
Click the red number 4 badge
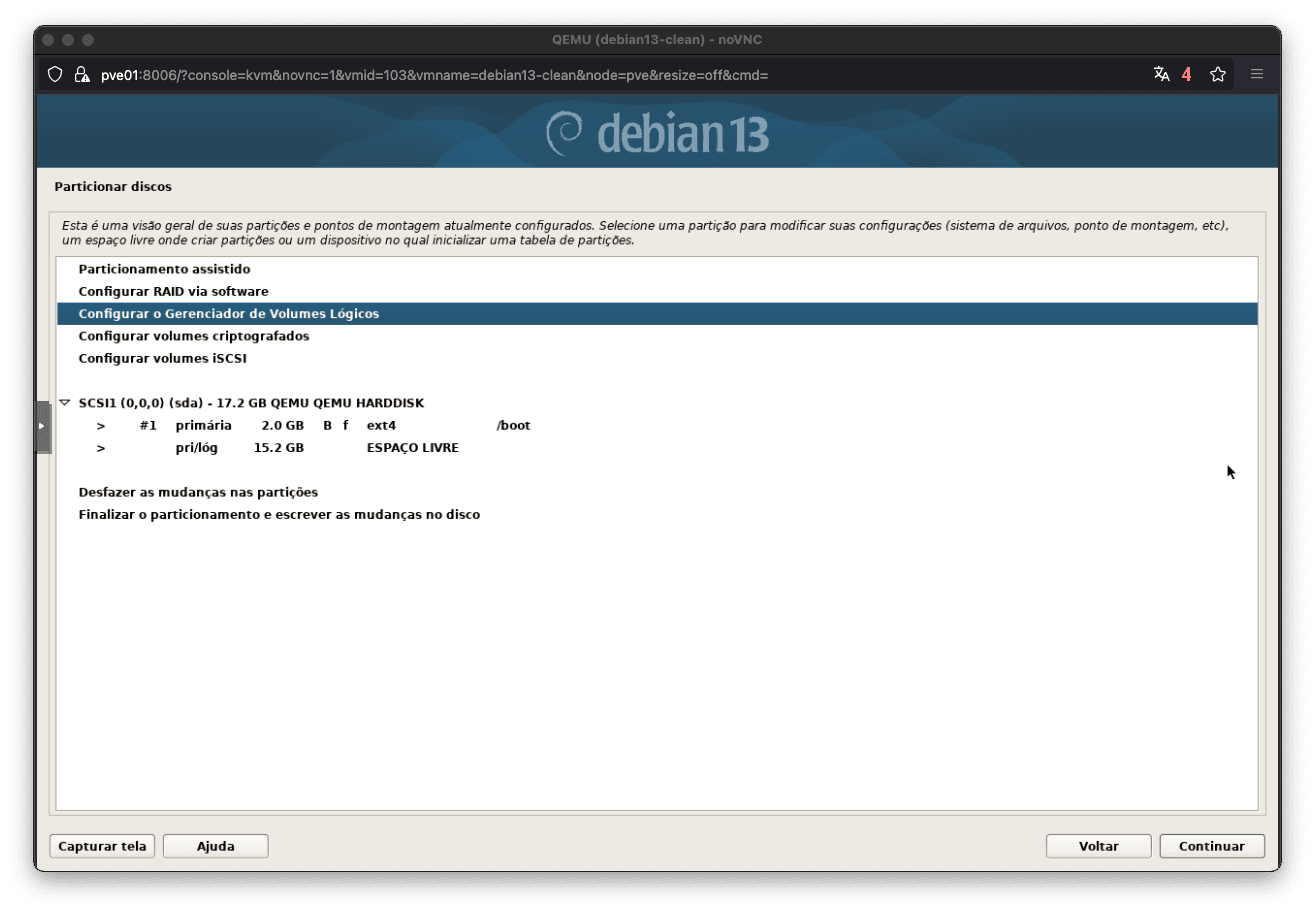[x=1187, y=74]
